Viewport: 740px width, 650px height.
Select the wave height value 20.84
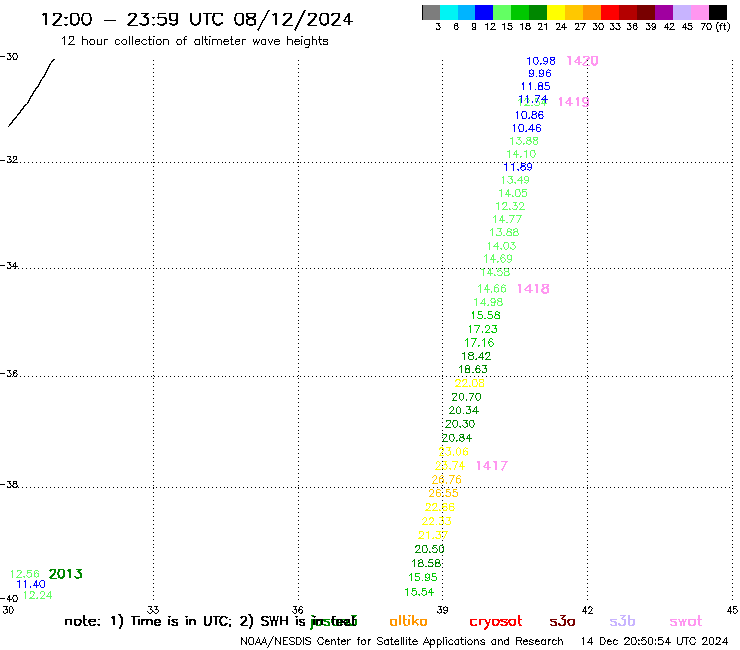click(457, 438)
